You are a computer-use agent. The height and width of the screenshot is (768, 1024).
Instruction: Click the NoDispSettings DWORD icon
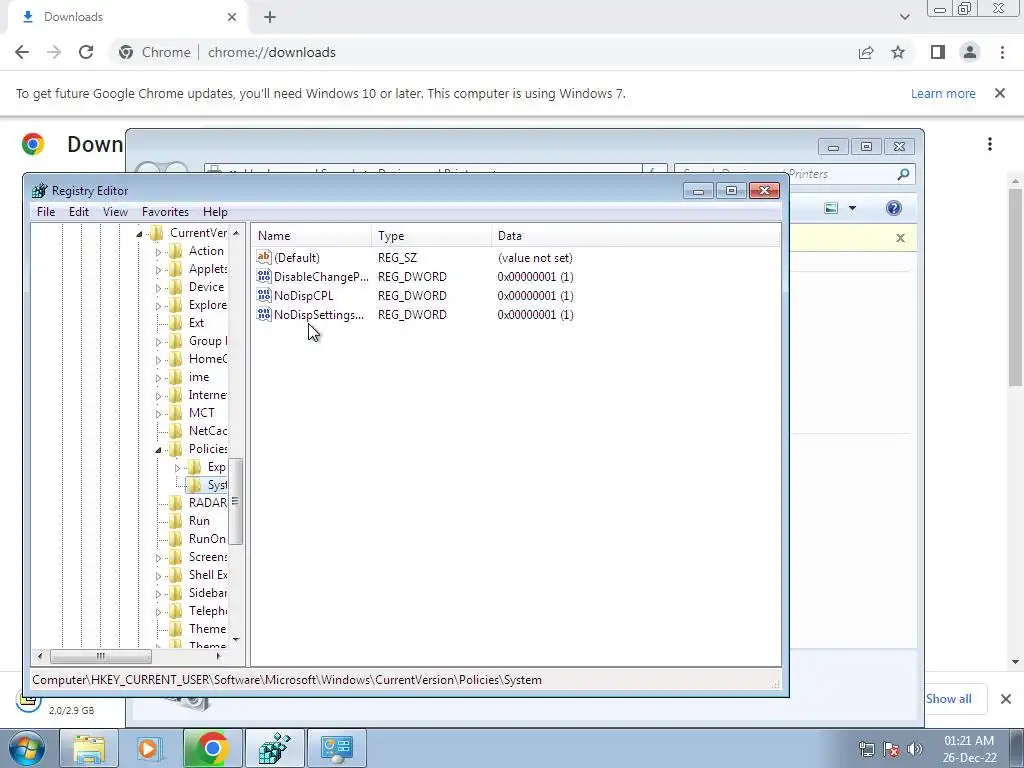click(264, 314)
